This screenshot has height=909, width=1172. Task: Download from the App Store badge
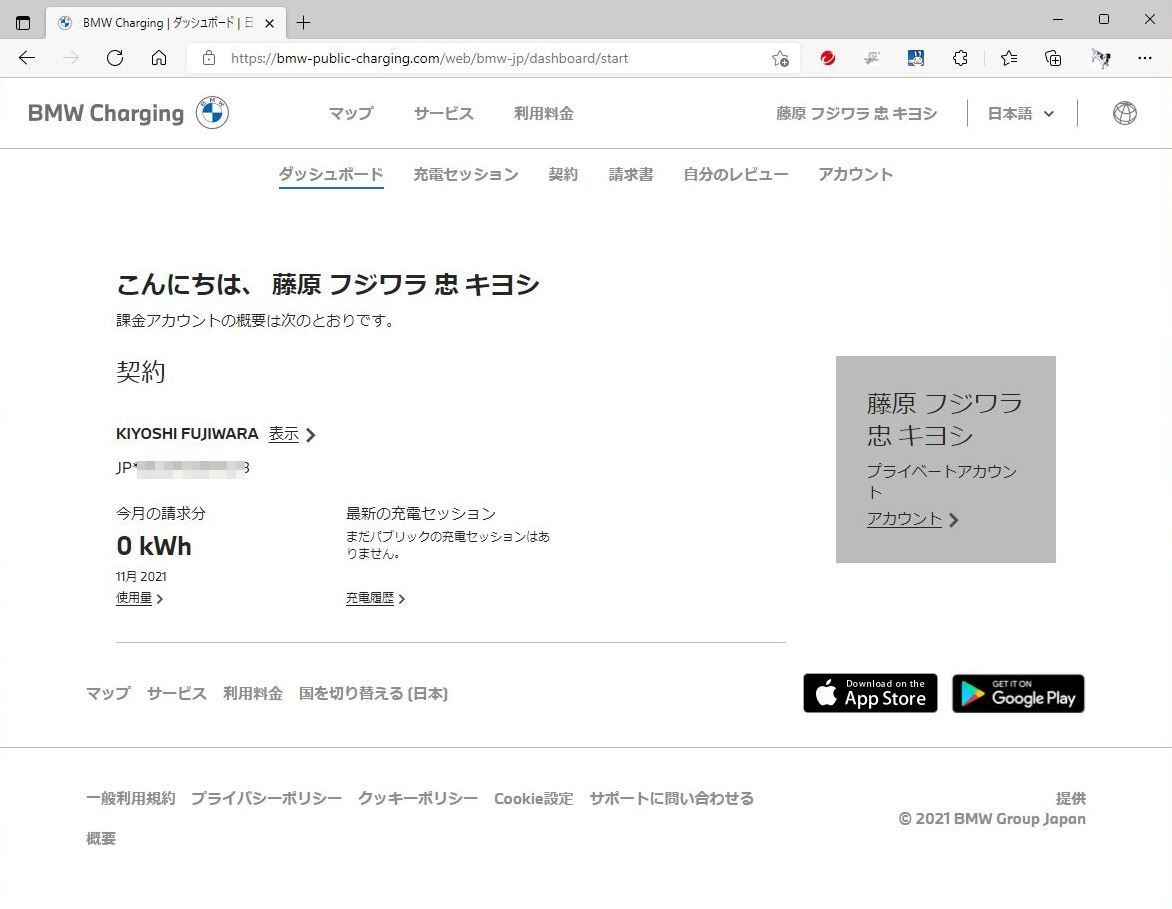tap(870, 693)
